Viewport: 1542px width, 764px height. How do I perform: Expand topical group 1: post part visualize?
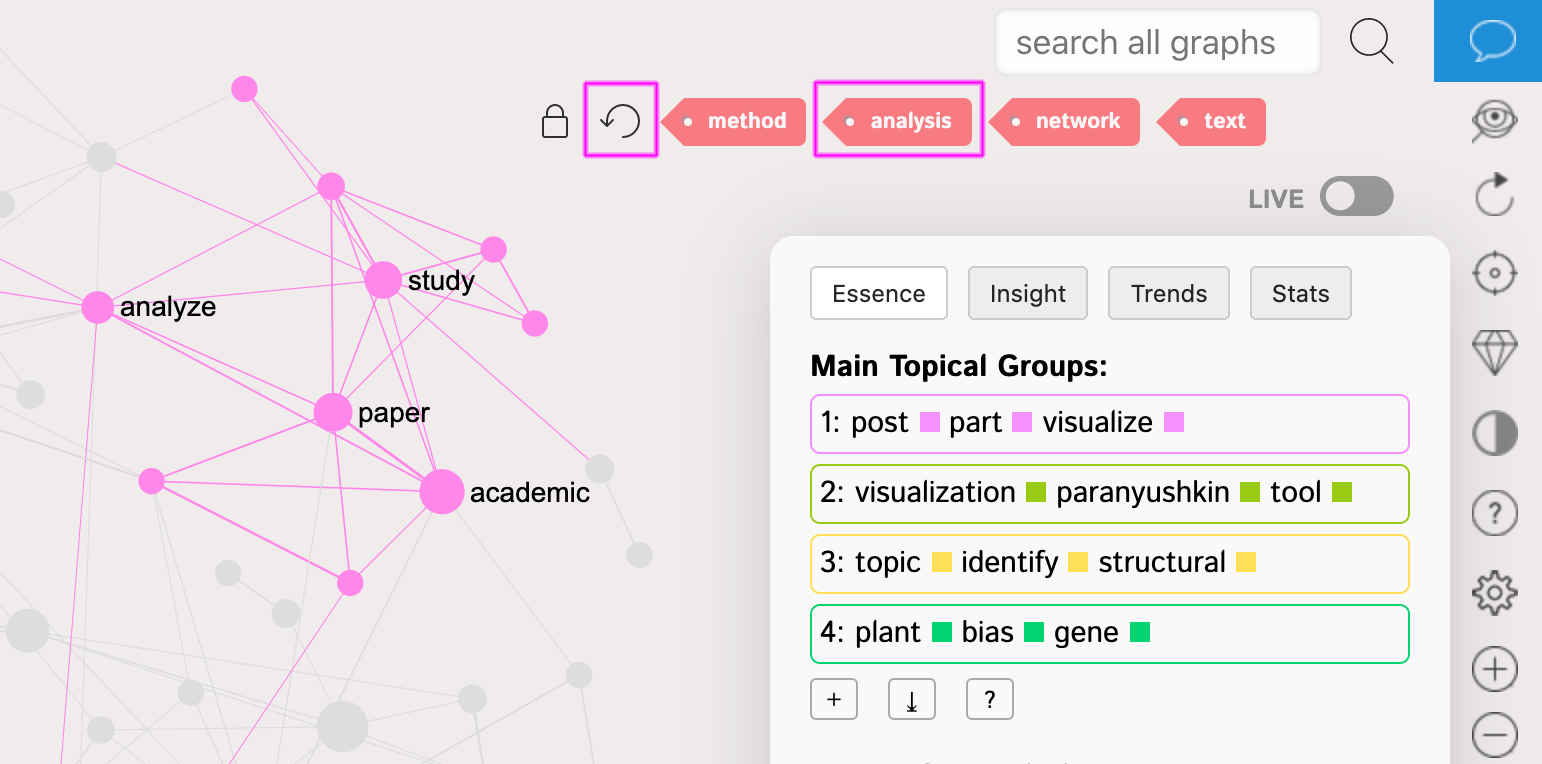pyautogui.click(x=1110, y=423)
